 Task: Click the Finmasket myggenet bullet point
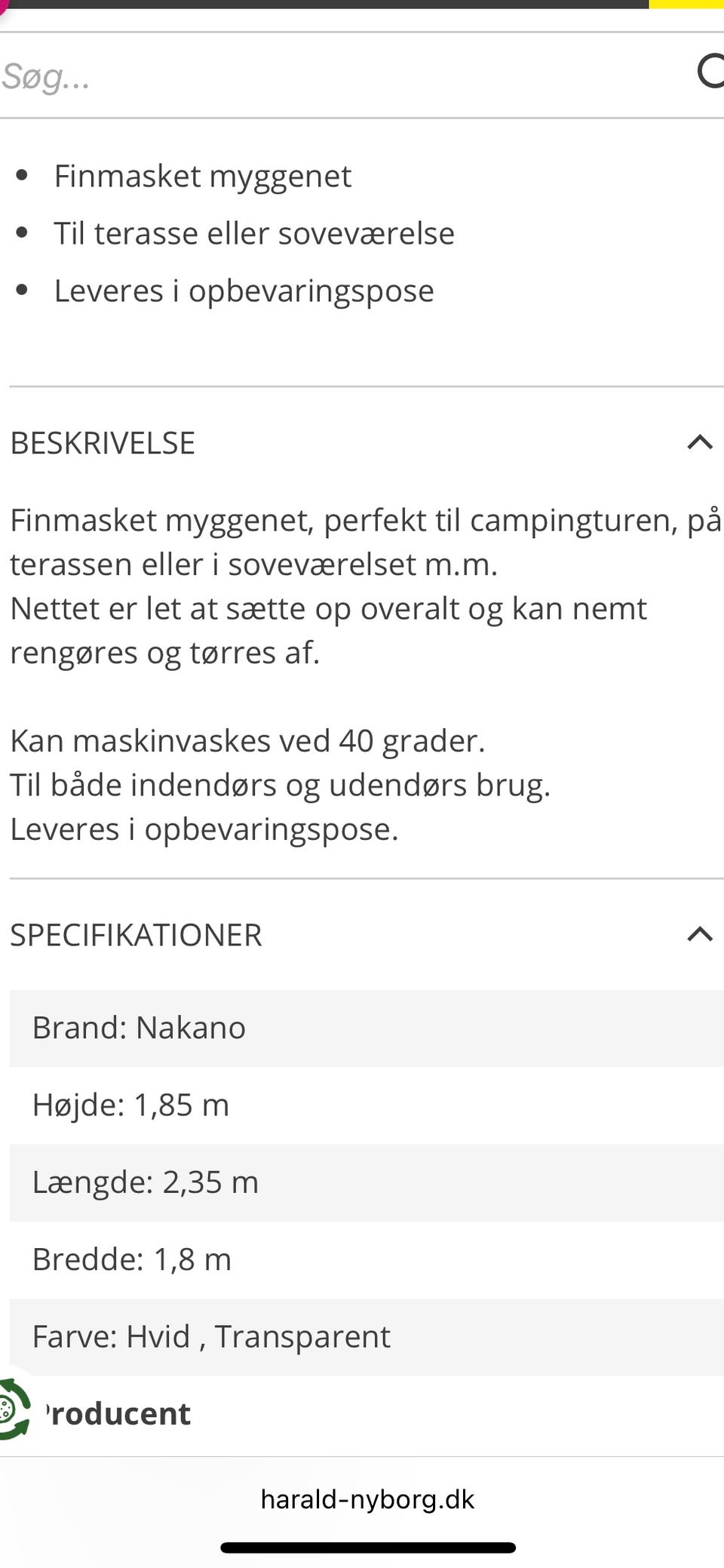(202, 177)
